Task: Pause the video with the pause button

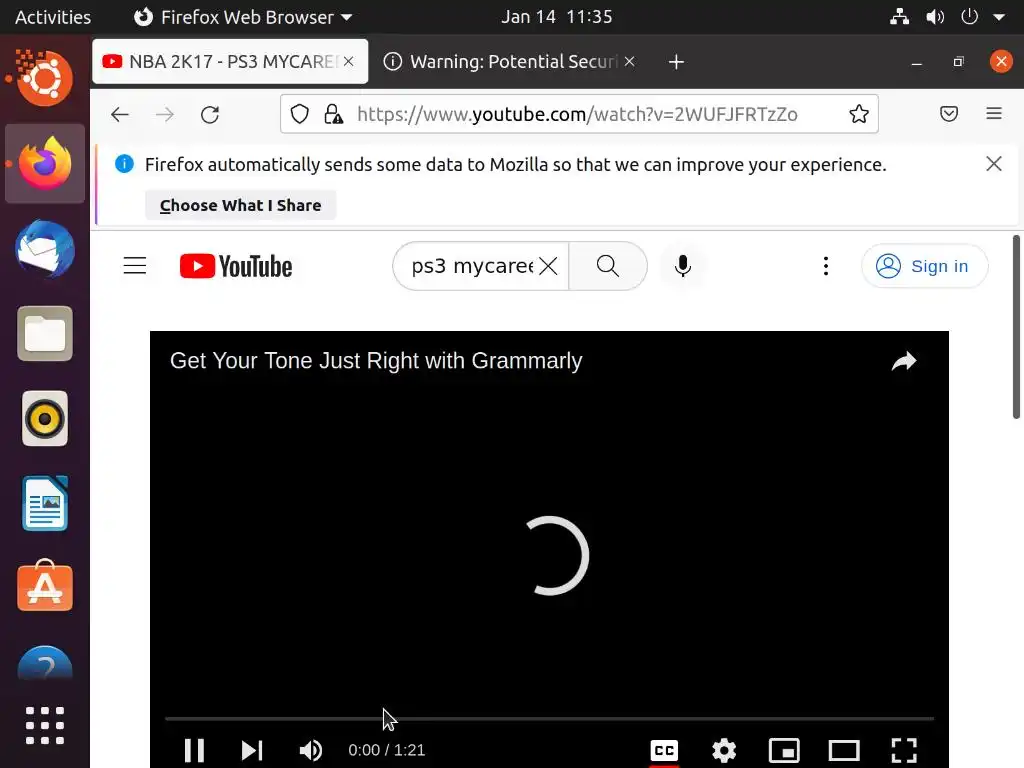Action: click(x=194, y=750)
